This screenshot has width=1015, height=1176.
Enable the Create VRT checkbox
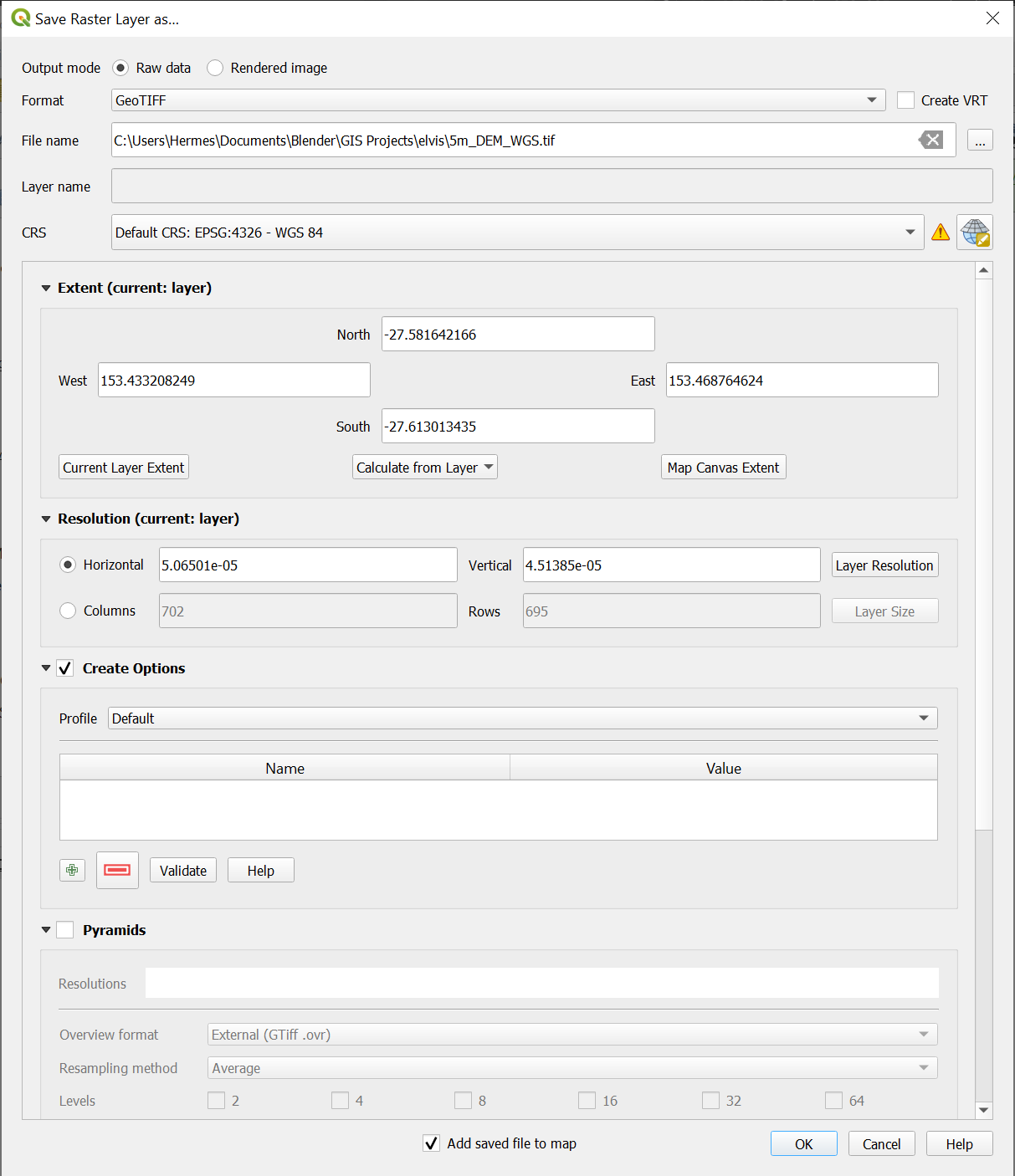point(905,100)
